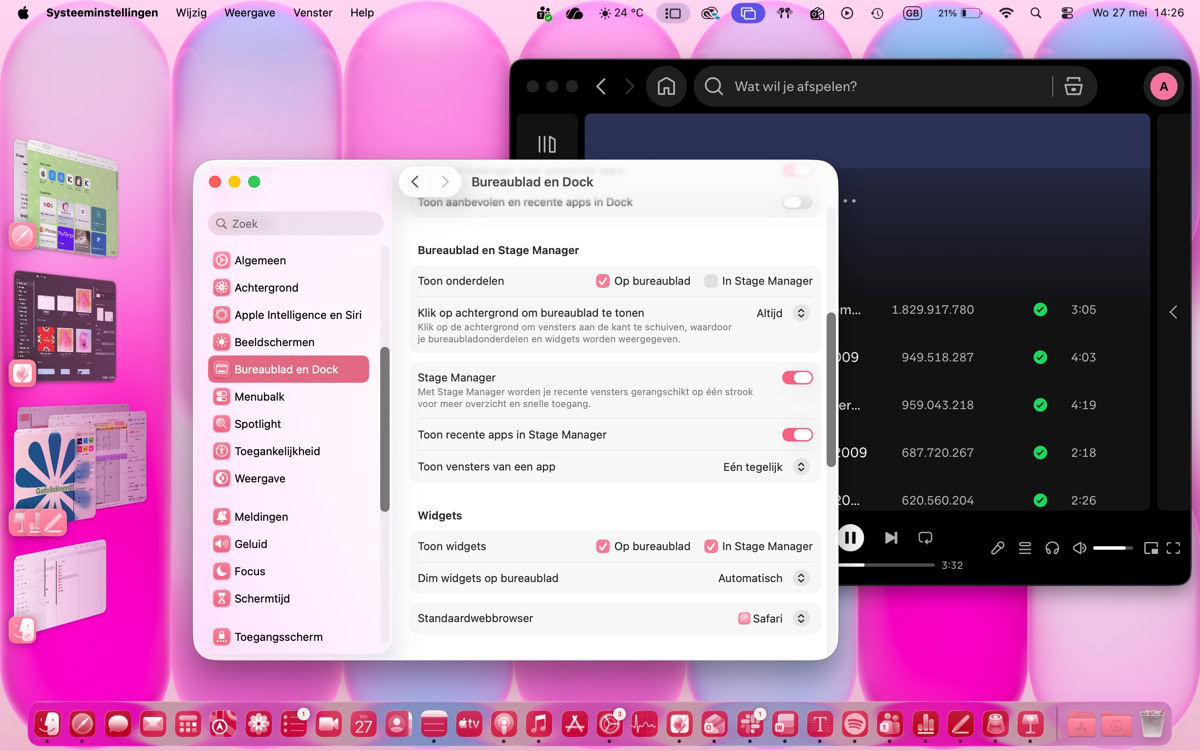Open the Weergave menu in menu bar
Screen dimensions: 1200x751
click(250, 13)
